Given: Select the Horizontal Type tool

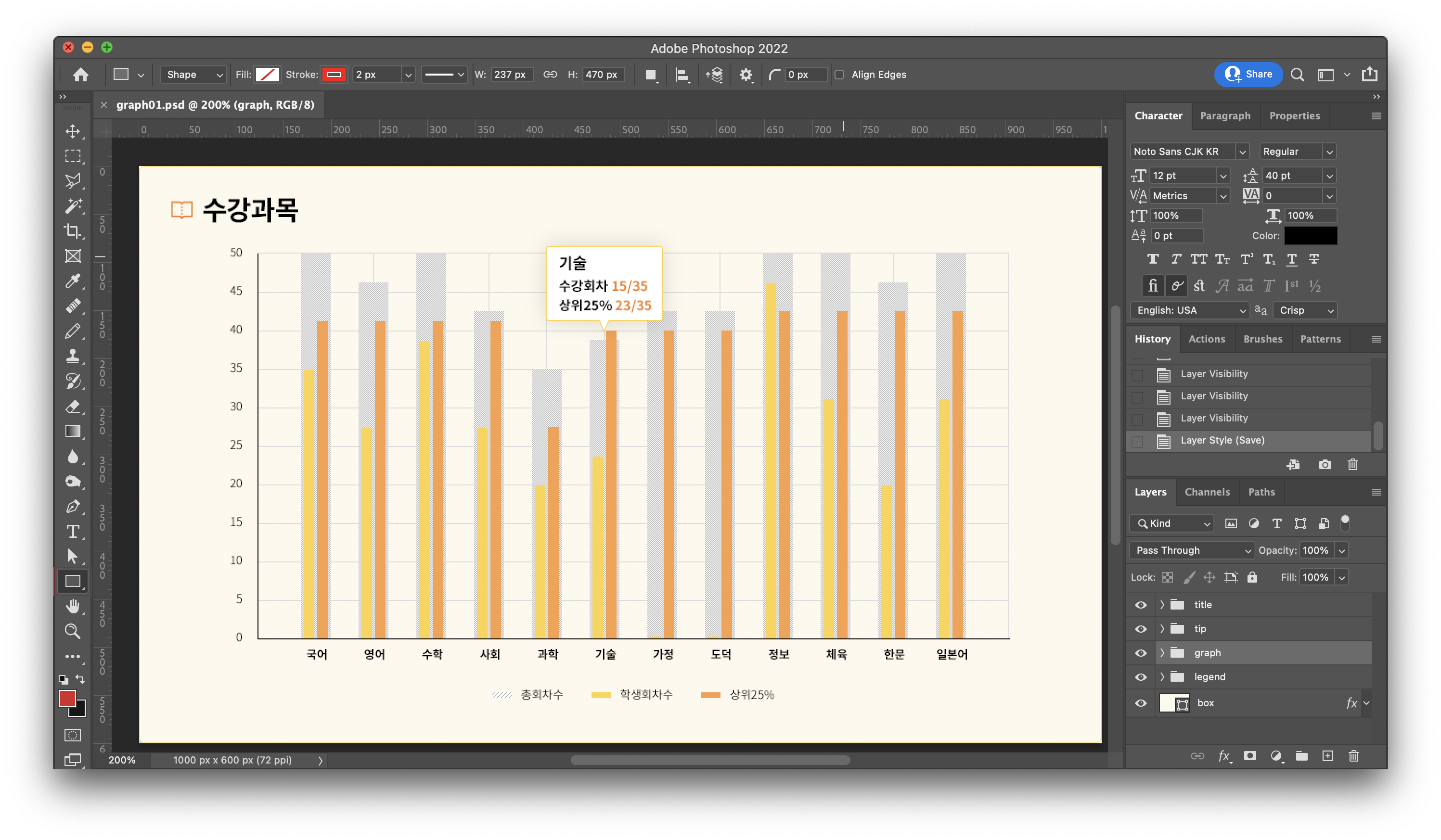Looking at the screenshot, I should [73, 532].
